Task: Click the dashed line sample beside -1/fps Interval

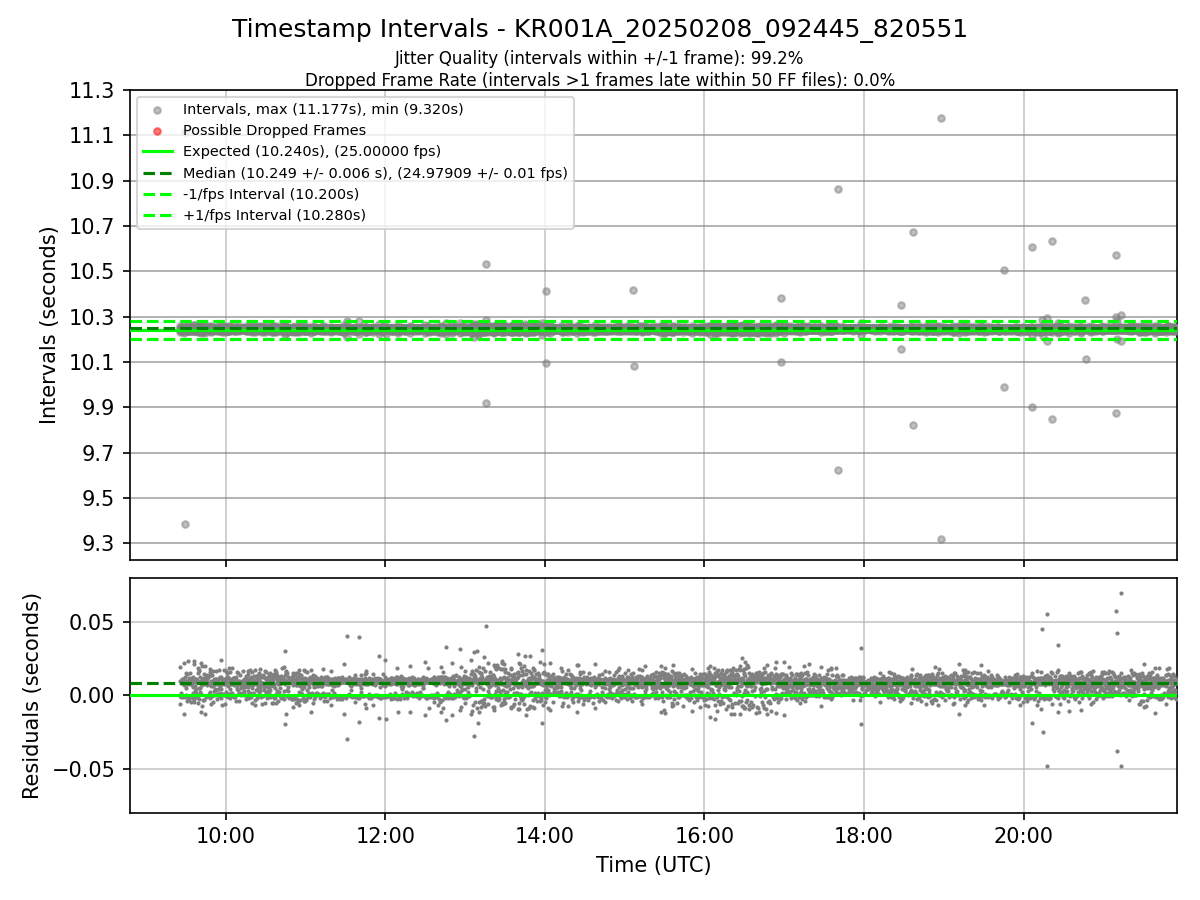Action: tap(157, 194)
